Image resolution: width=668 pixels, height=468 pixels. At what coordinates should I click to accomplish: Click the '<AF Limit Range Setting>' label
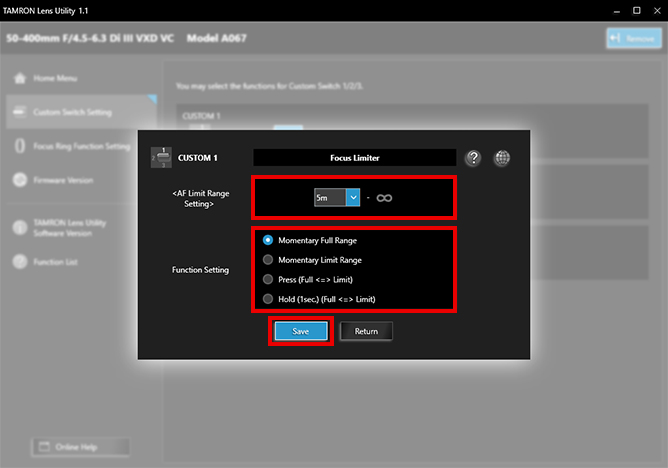coord(200,198)
